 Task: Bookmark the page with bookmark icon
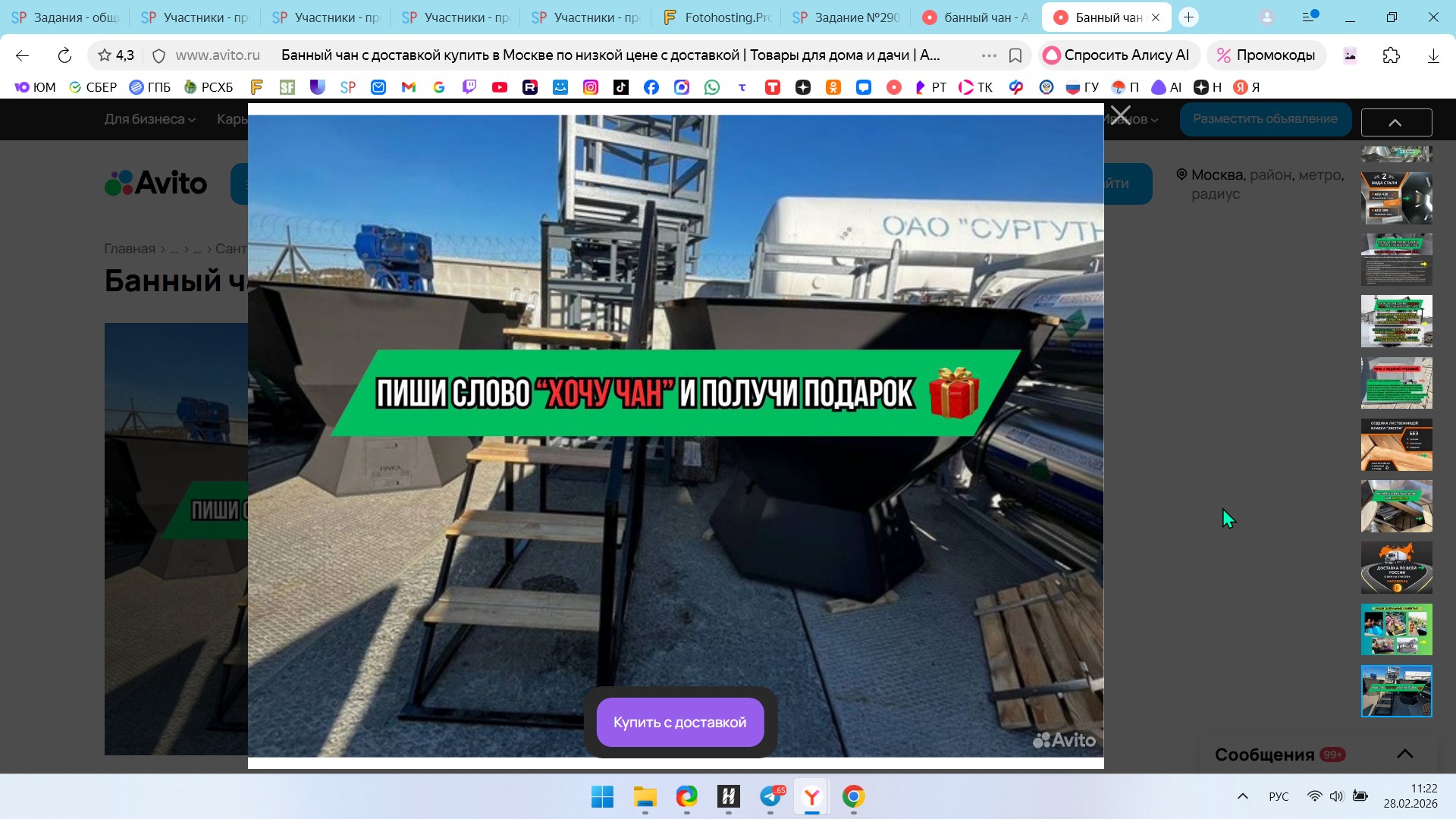(1015, 55)
